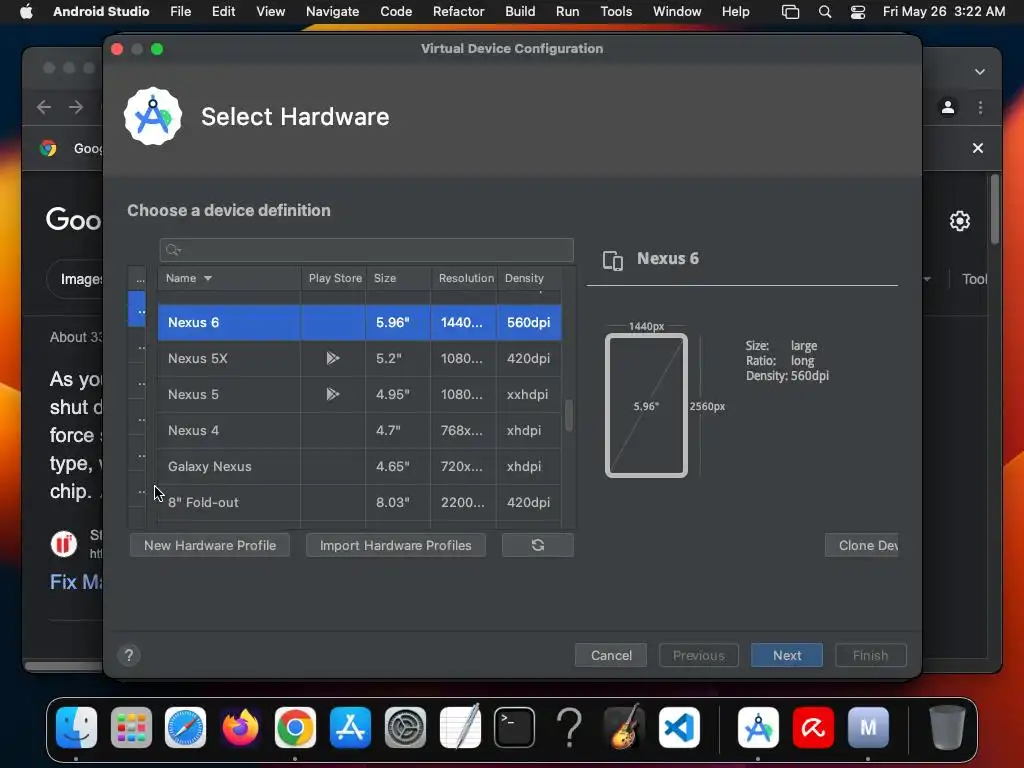Click Chrome back arrow
This screenshot has width=1024, height=768.
(44, 107)
